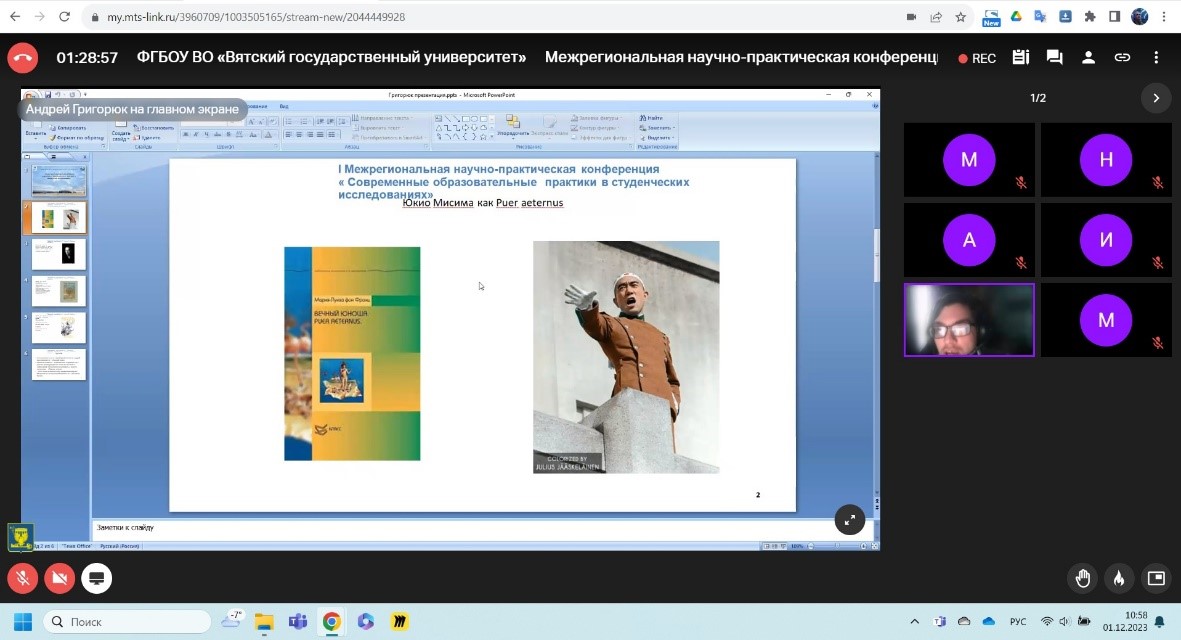This screenshot has width=1181, height=640.
Task: Open Microsoft Teams from the taskbar
Action: [x=298, y=622]
